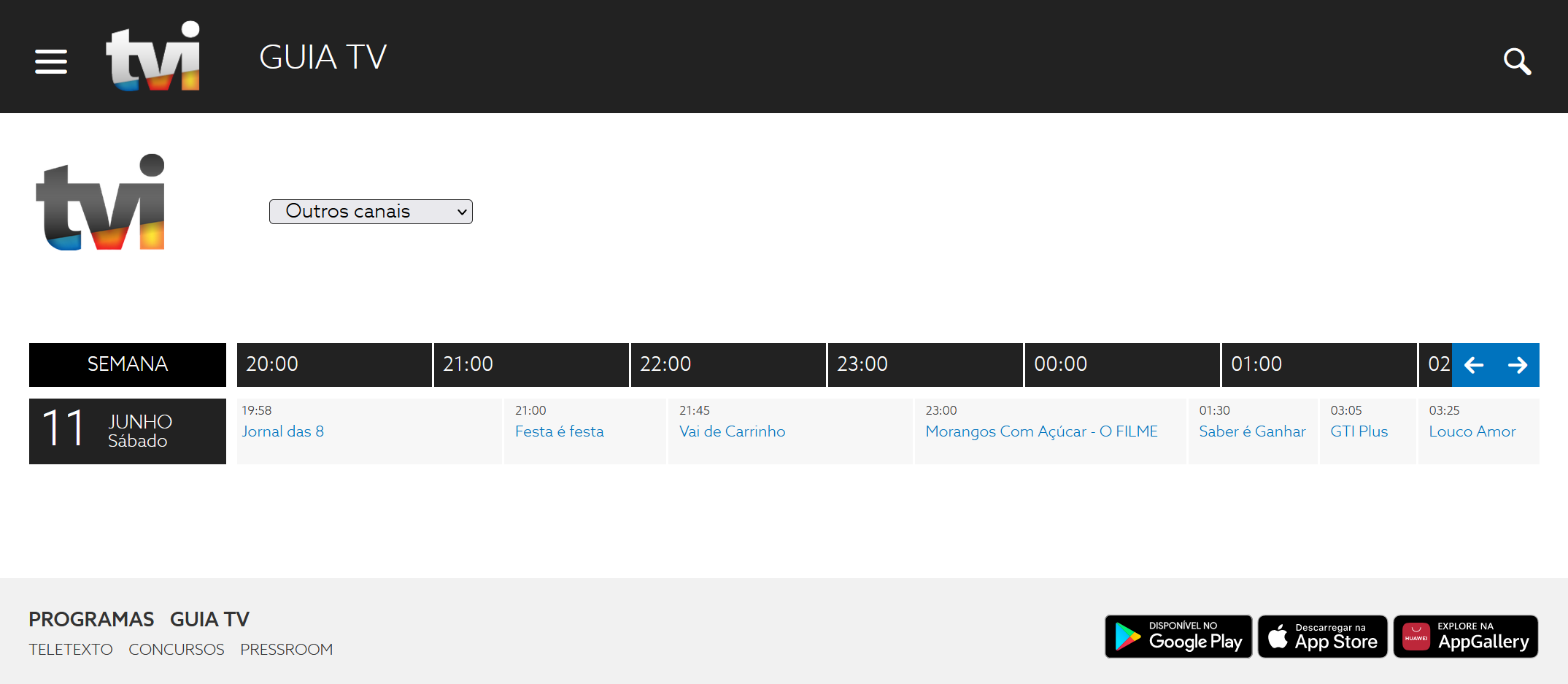Open the Jornal das 8 program
1568x684 pixels.
tap(283, 431)
